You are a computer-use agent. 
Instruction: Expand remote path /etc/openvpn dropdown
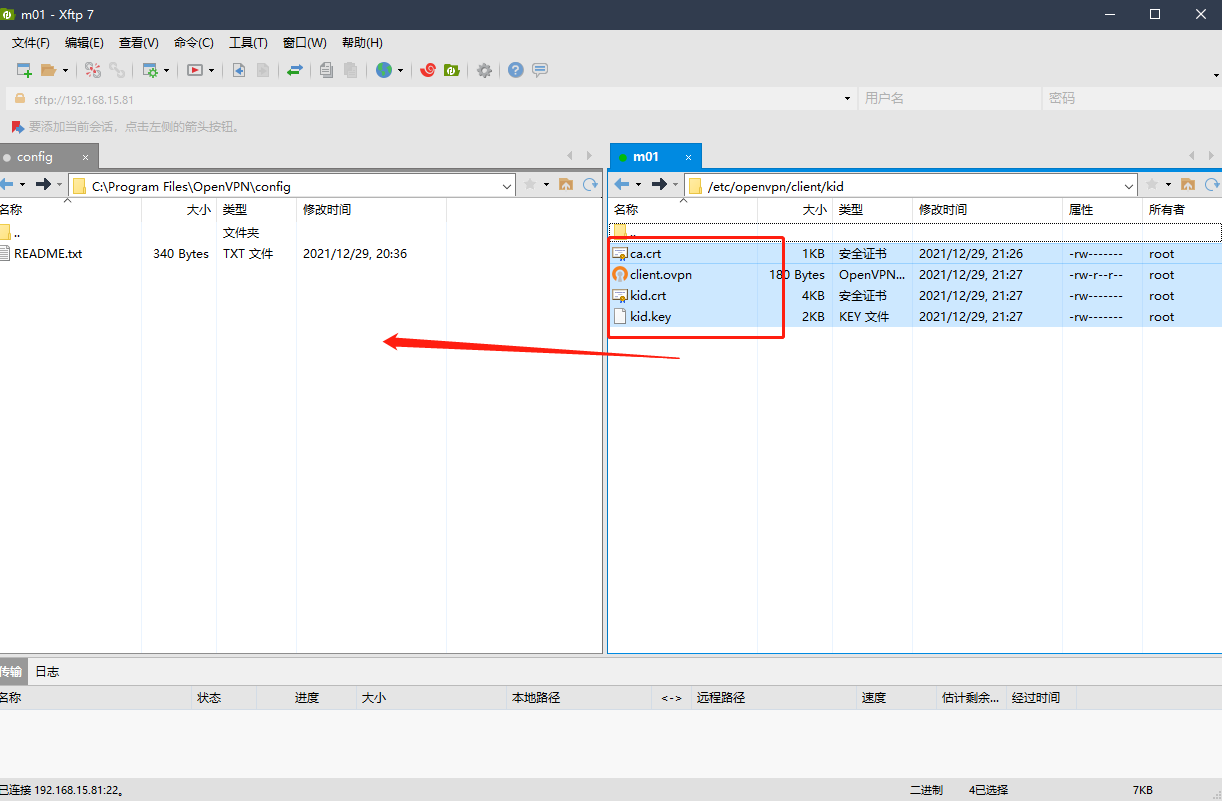1129,186
